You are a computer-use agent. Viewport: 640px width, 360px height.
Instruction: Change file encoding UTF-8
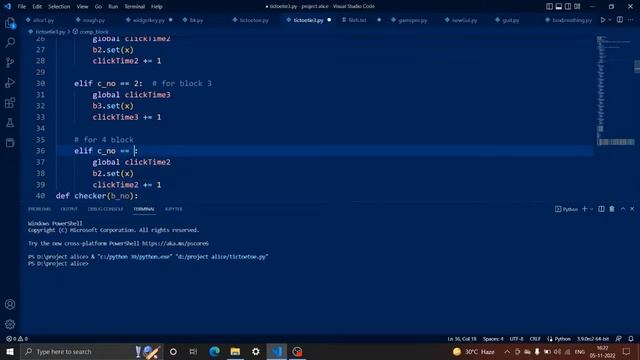coord(516,339)
